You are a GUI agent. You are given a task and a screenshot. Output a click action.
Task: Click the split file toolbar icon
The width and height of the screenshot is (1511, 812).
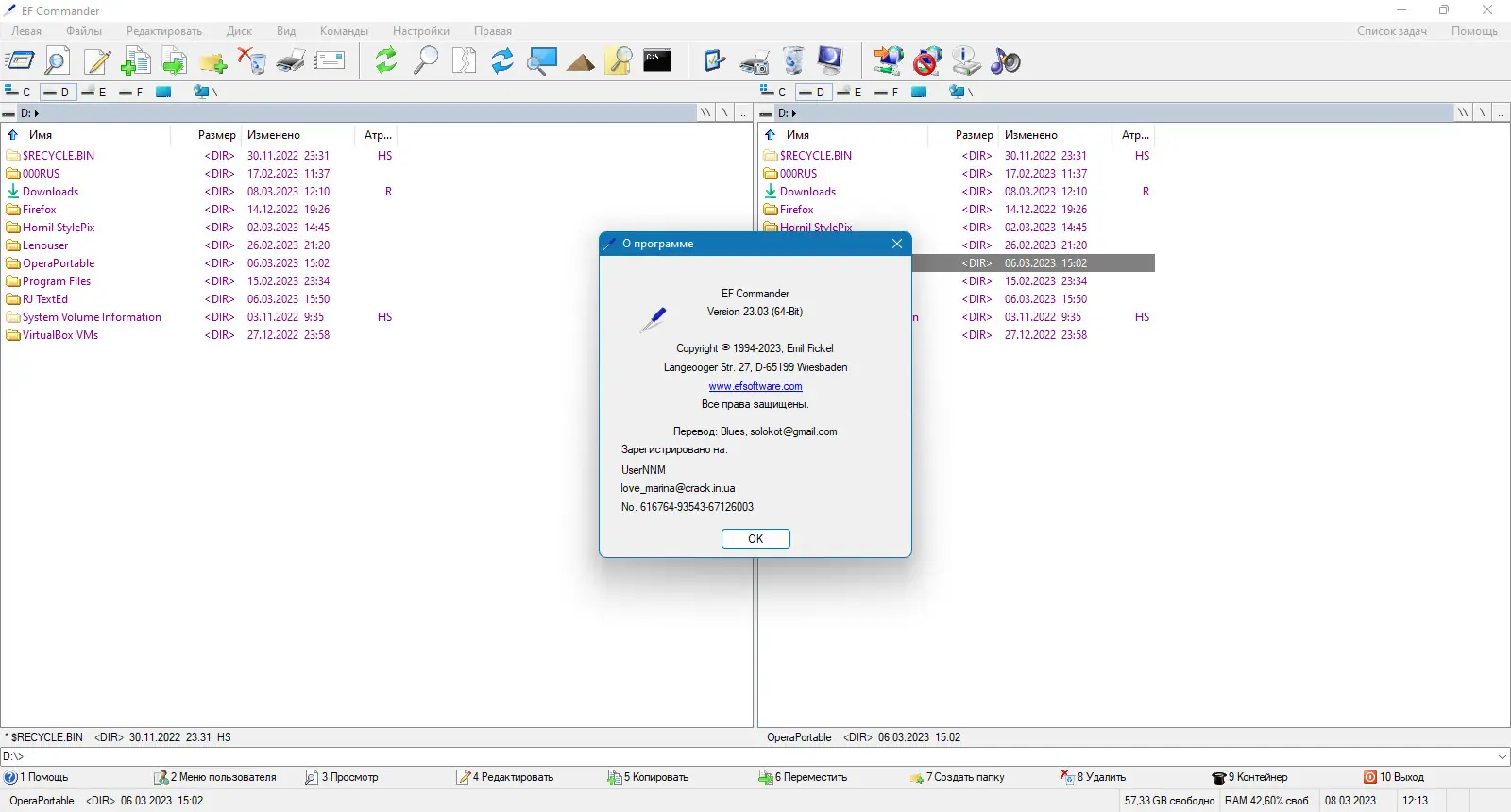[465, 61]
